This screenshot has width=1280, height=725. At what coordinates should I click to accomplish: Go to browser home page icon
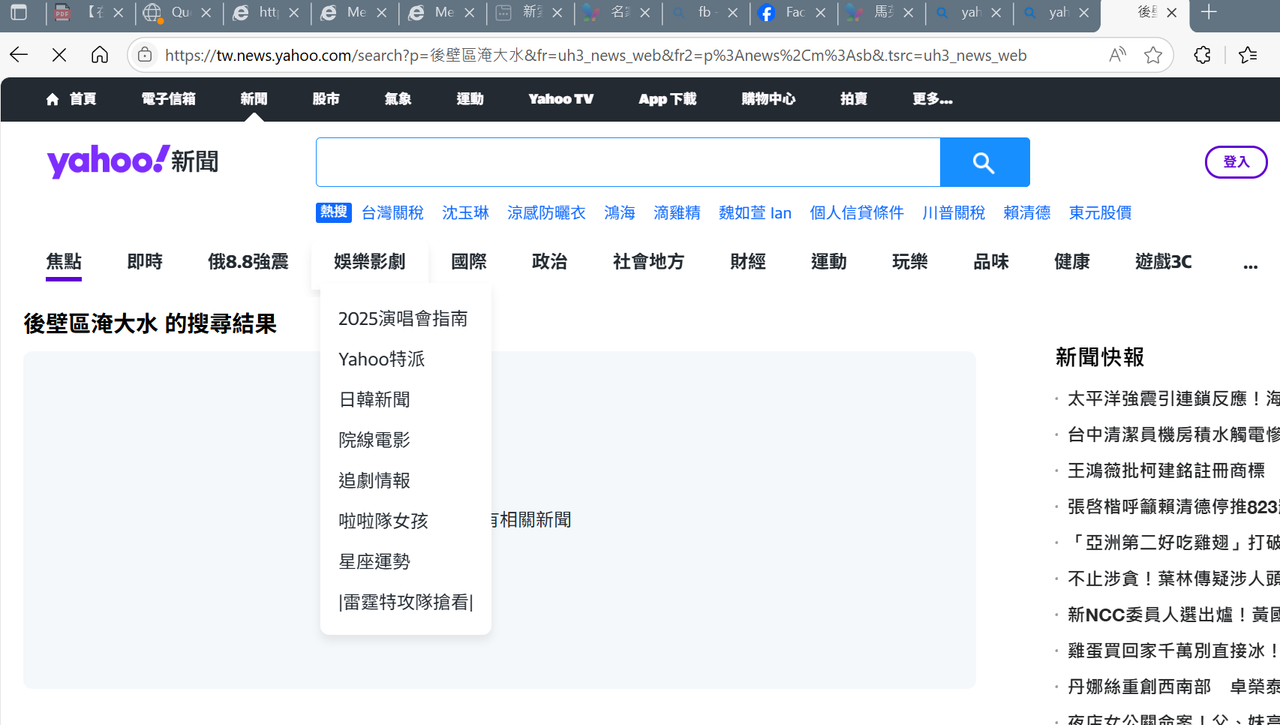[99, 55]
